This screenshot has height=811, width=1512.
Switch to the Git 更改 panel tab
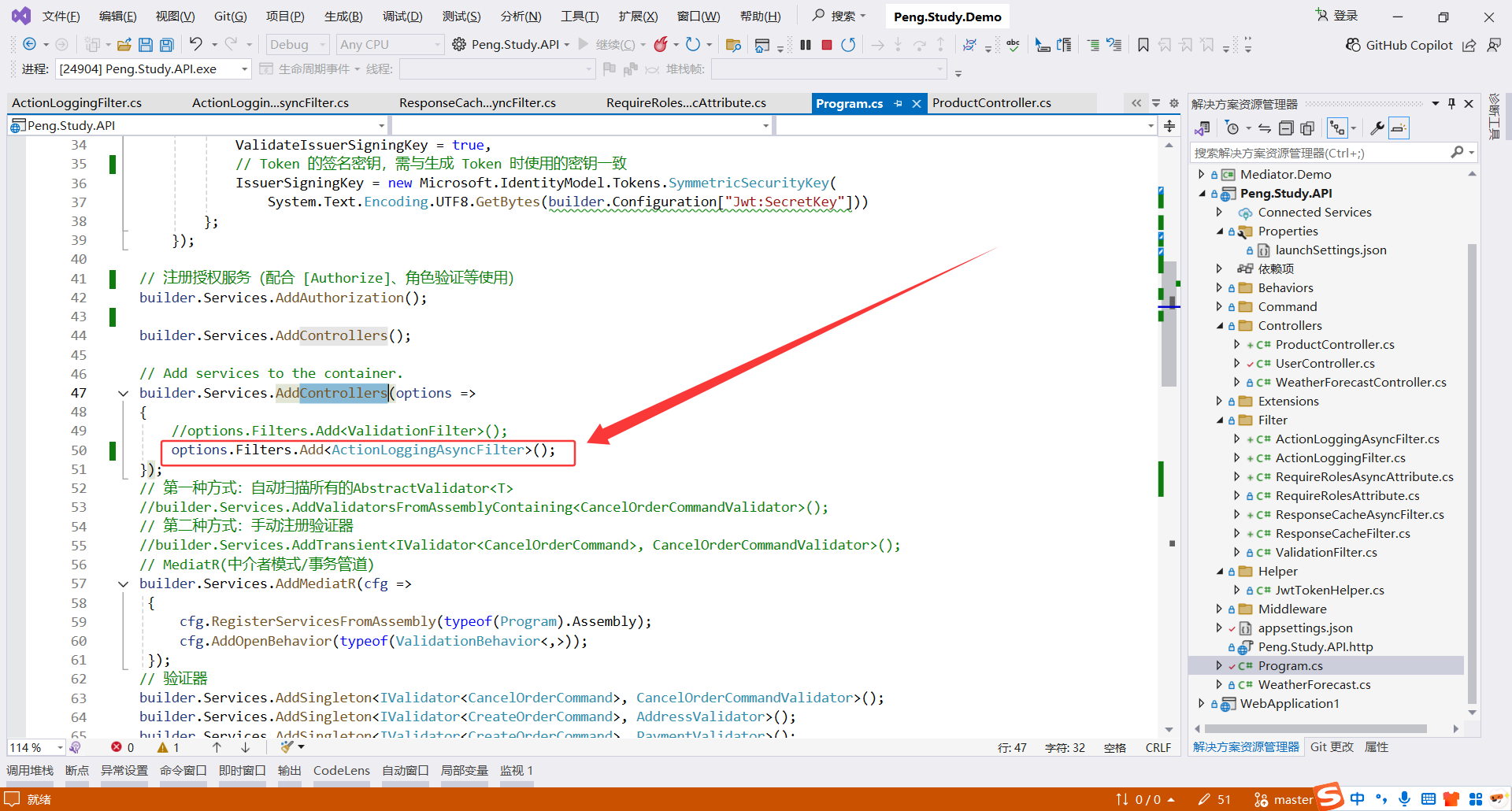tap(1332, 747)
